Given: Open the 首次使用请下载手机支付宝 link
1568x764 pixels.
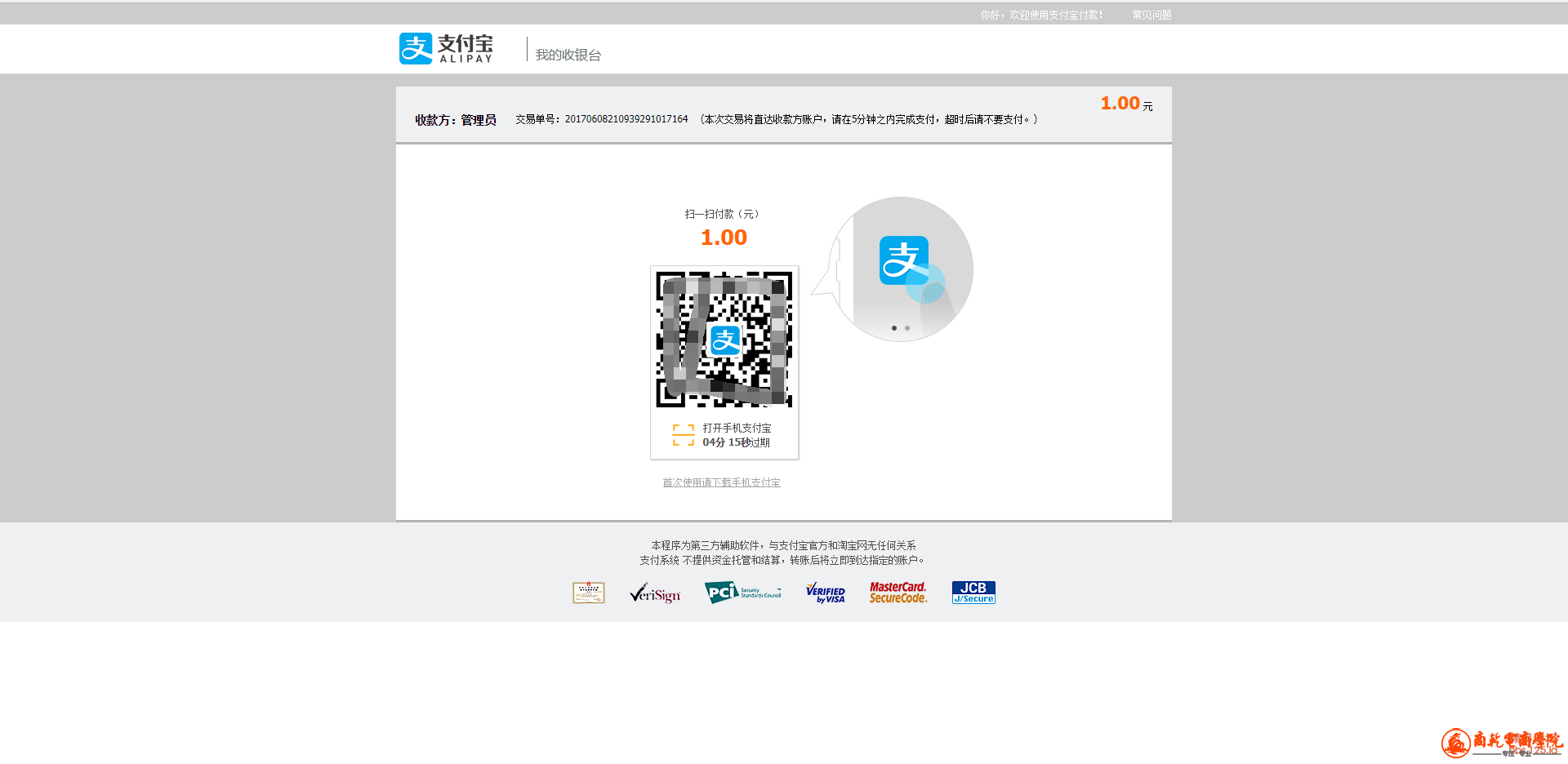Looking at the screenshot, I should [x=721, y=482].
